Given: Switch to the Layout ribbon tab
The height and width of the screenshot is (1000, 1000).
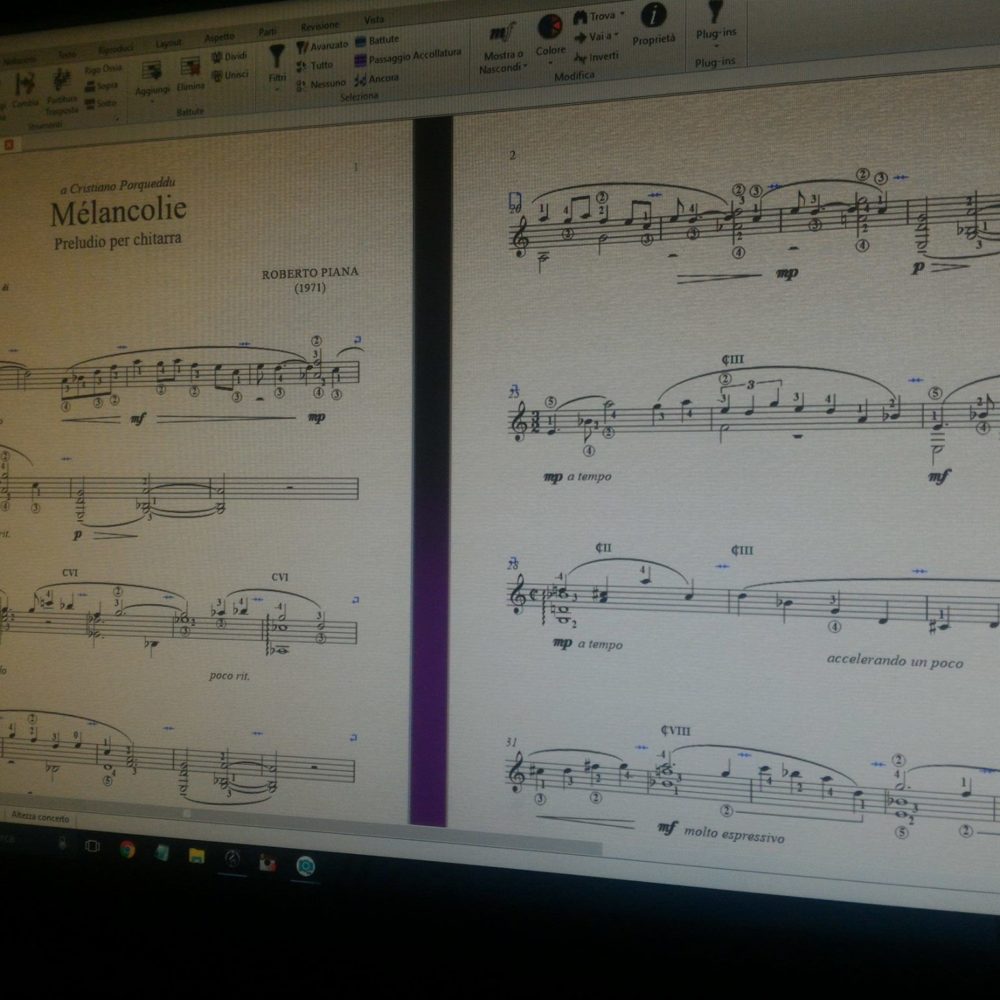Looking at the screenshot, I should click(x=168, y=43).
